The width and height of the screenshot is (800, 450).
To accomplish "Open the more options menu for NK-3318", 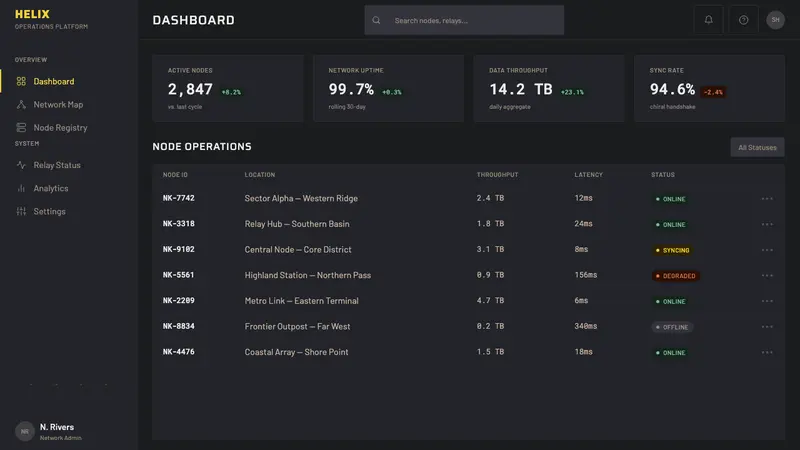I will 767,224.
